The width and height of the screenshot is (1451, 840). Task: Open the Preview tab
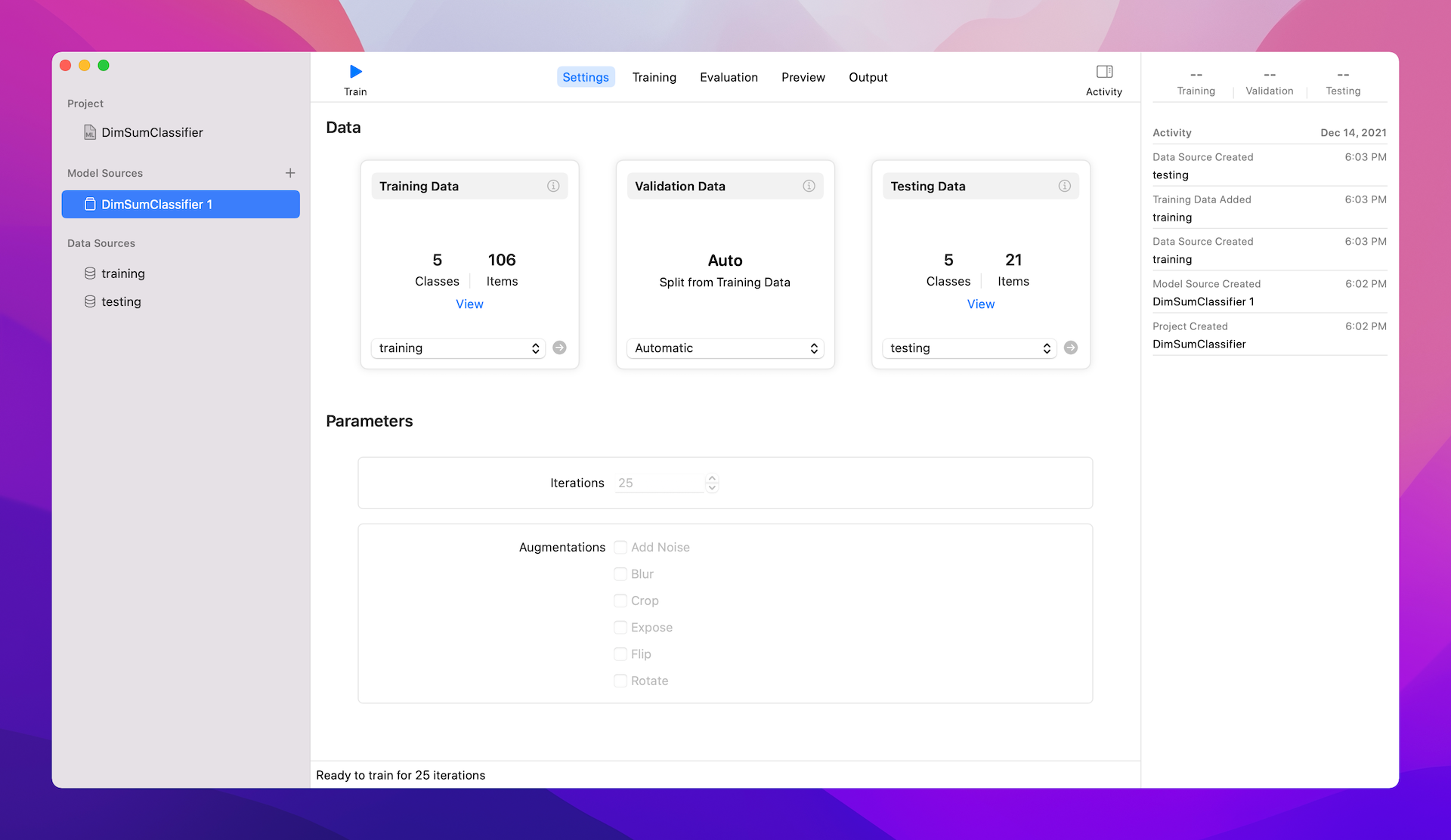click(x=803, y=77)
